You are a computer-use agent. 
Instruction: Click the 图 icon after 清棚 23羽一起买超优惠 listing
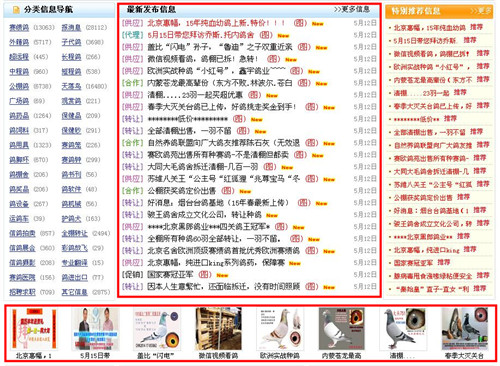pos(255,95)
